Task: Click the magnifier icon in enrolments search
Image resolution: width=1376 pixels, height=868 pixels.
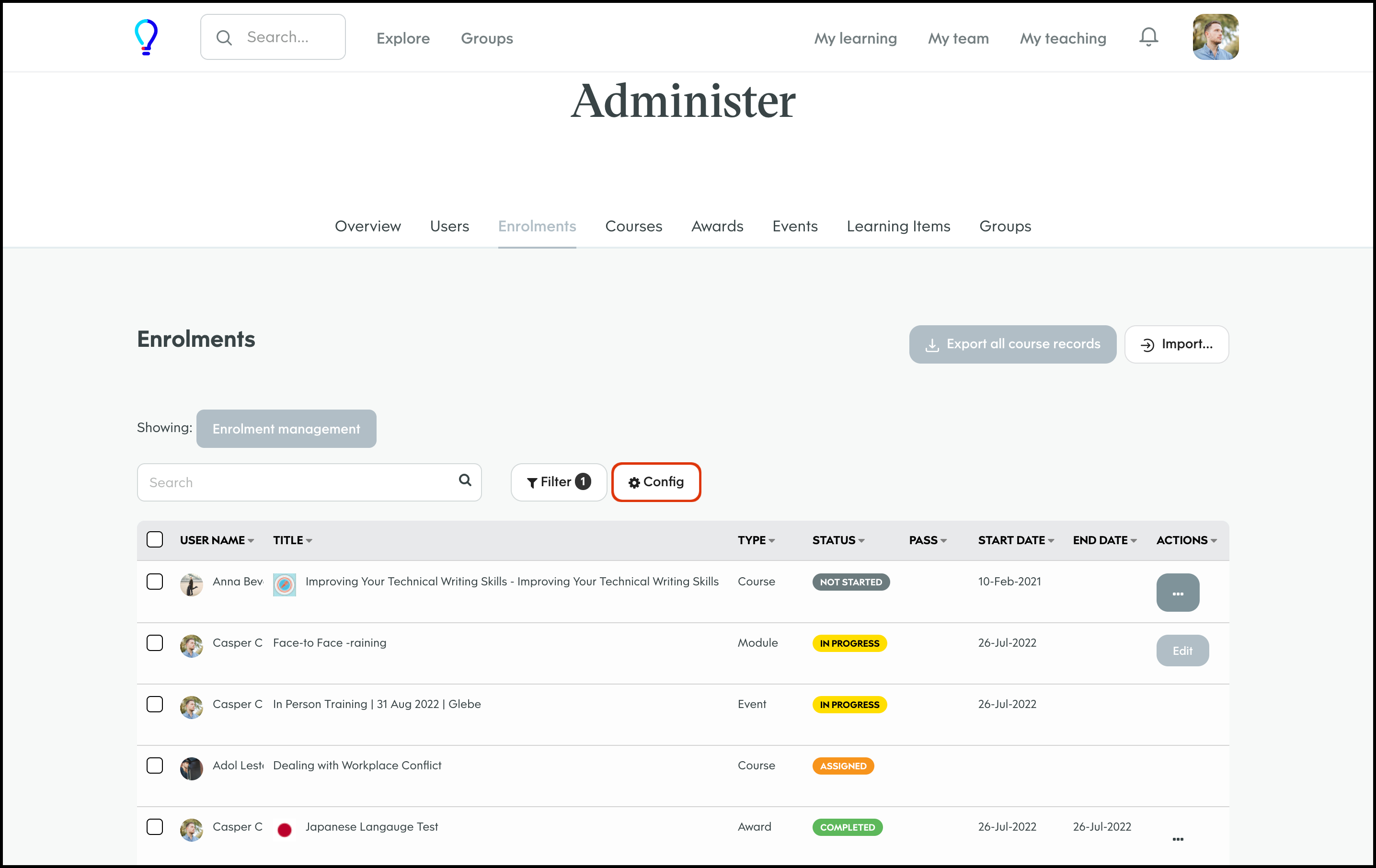Action: pyautogui.click(x=465, y=480)
